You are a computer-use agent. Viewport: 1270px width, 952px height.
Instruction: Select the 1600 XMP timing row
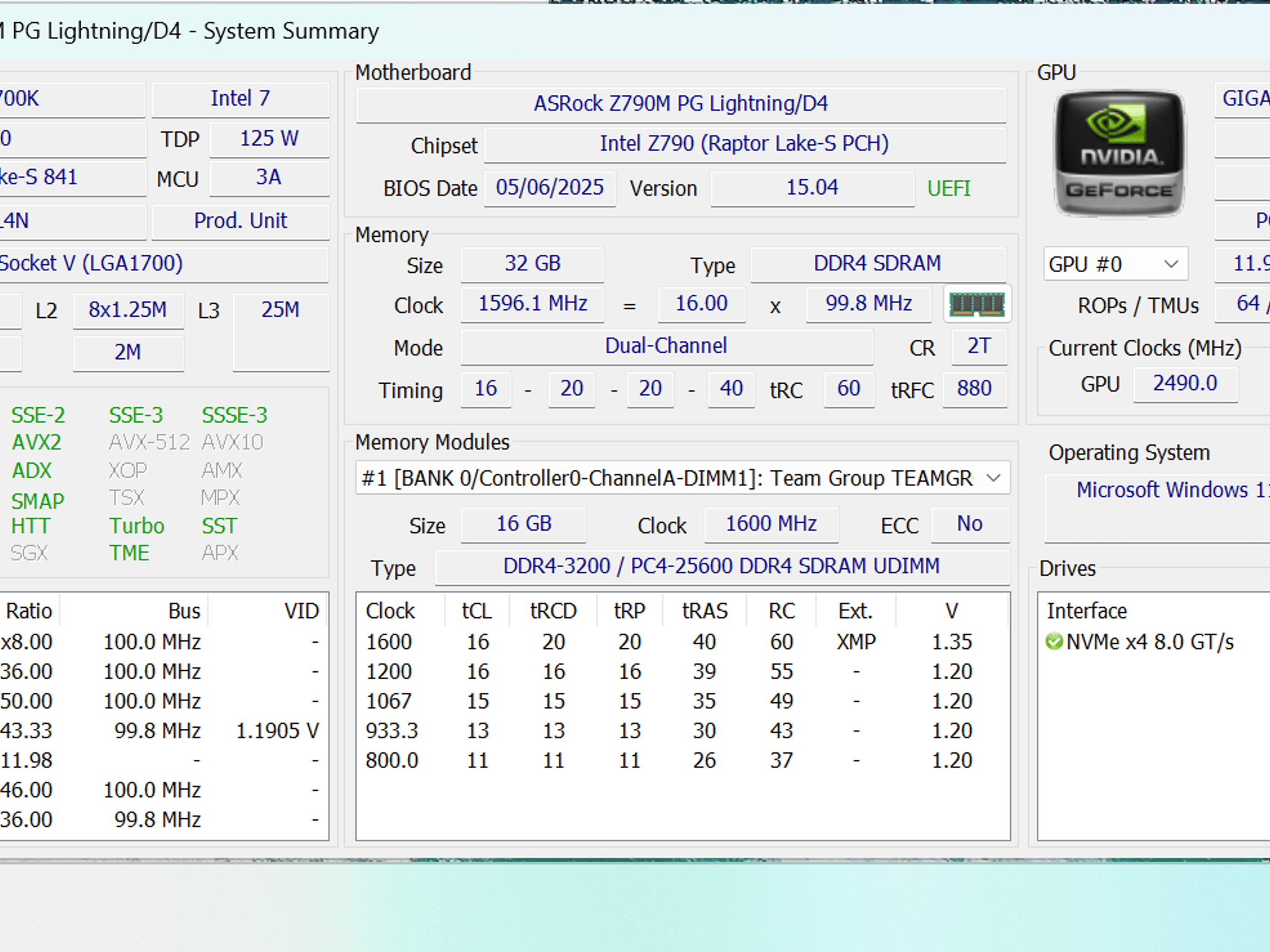(683, 642)
